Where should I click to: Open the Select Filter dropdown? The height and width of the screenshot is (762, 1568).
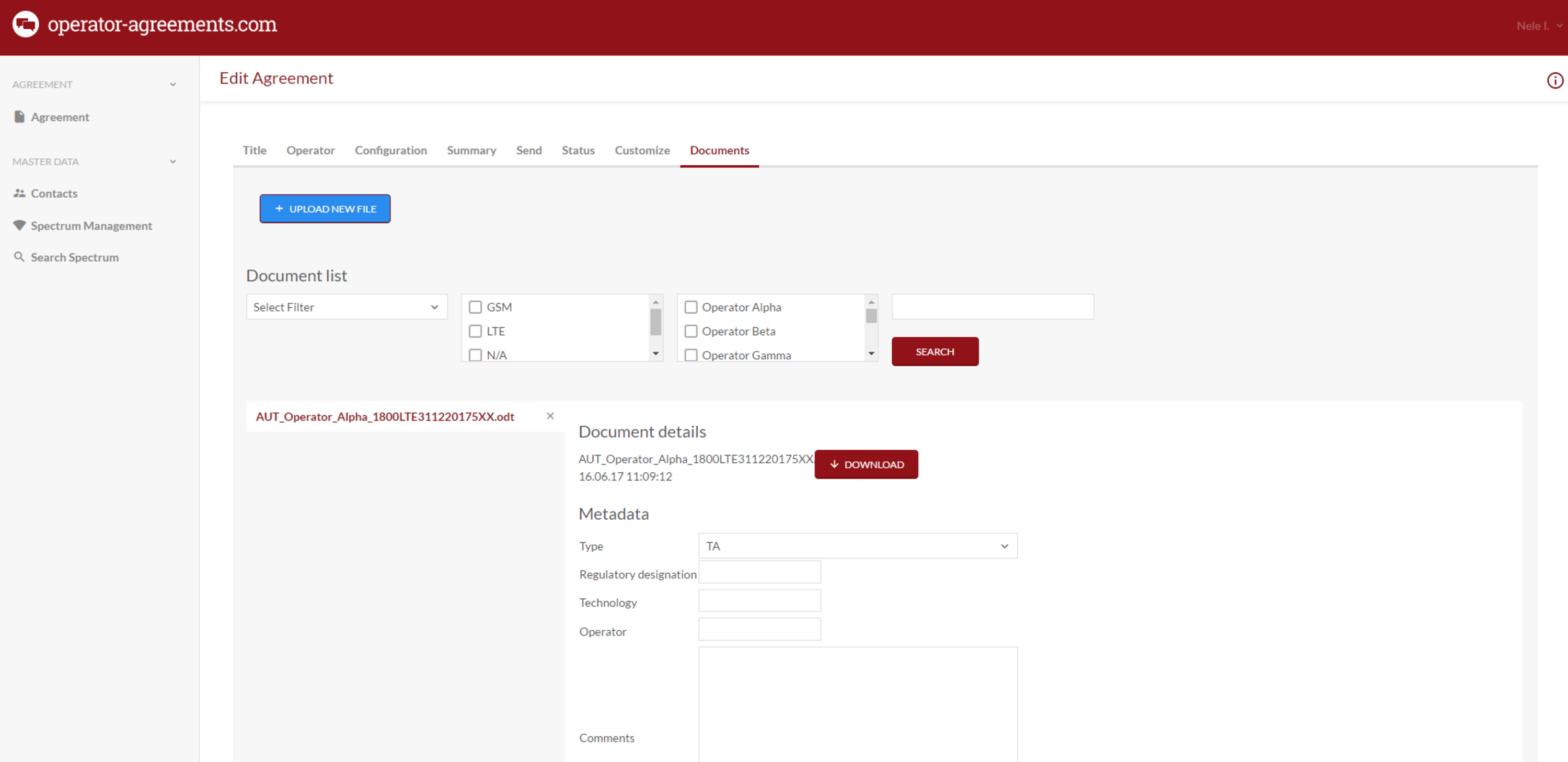pyautogui.click(x=347, y=307)
